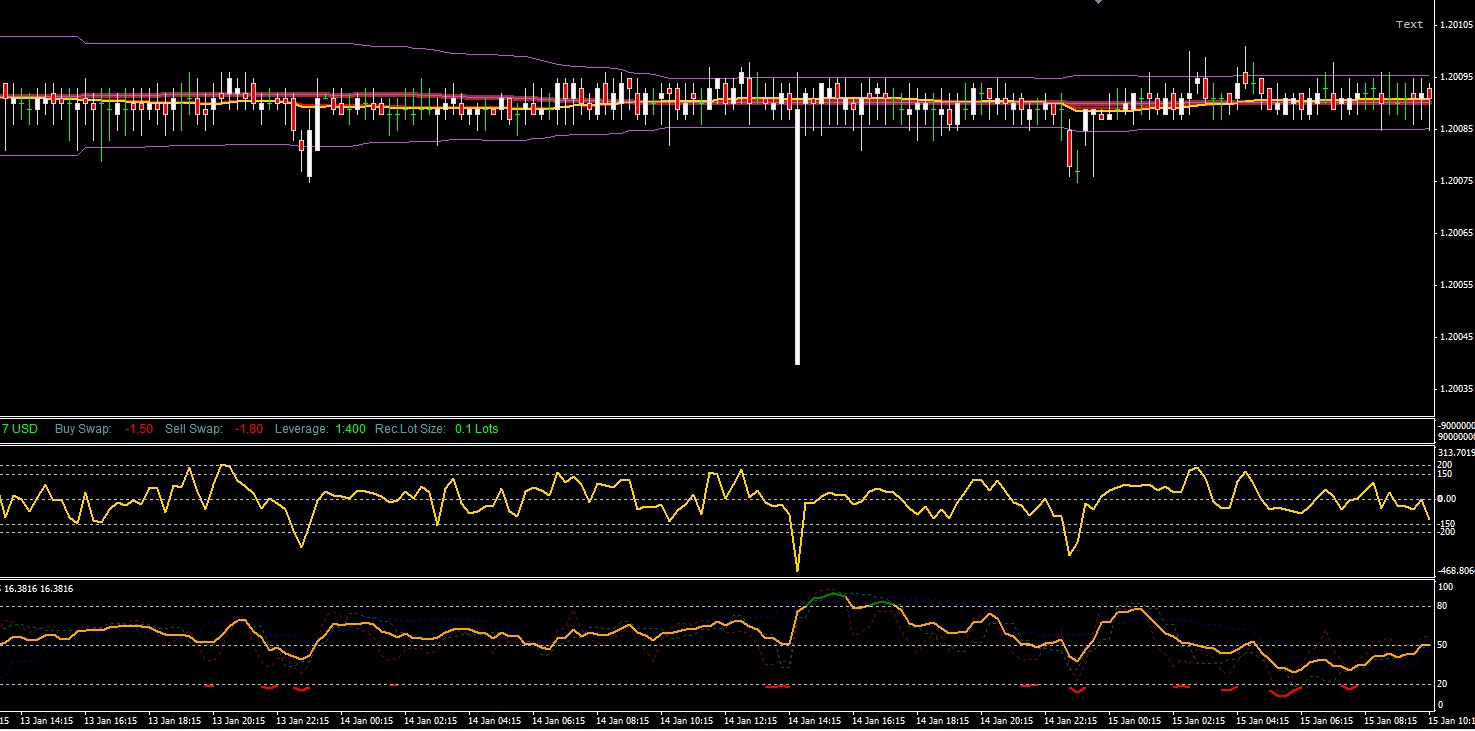Click the "15 Jan 00:15" time label
The height and width of the screenshot is (731, 1475).
pyautogui.click(x=1135, y=720)
